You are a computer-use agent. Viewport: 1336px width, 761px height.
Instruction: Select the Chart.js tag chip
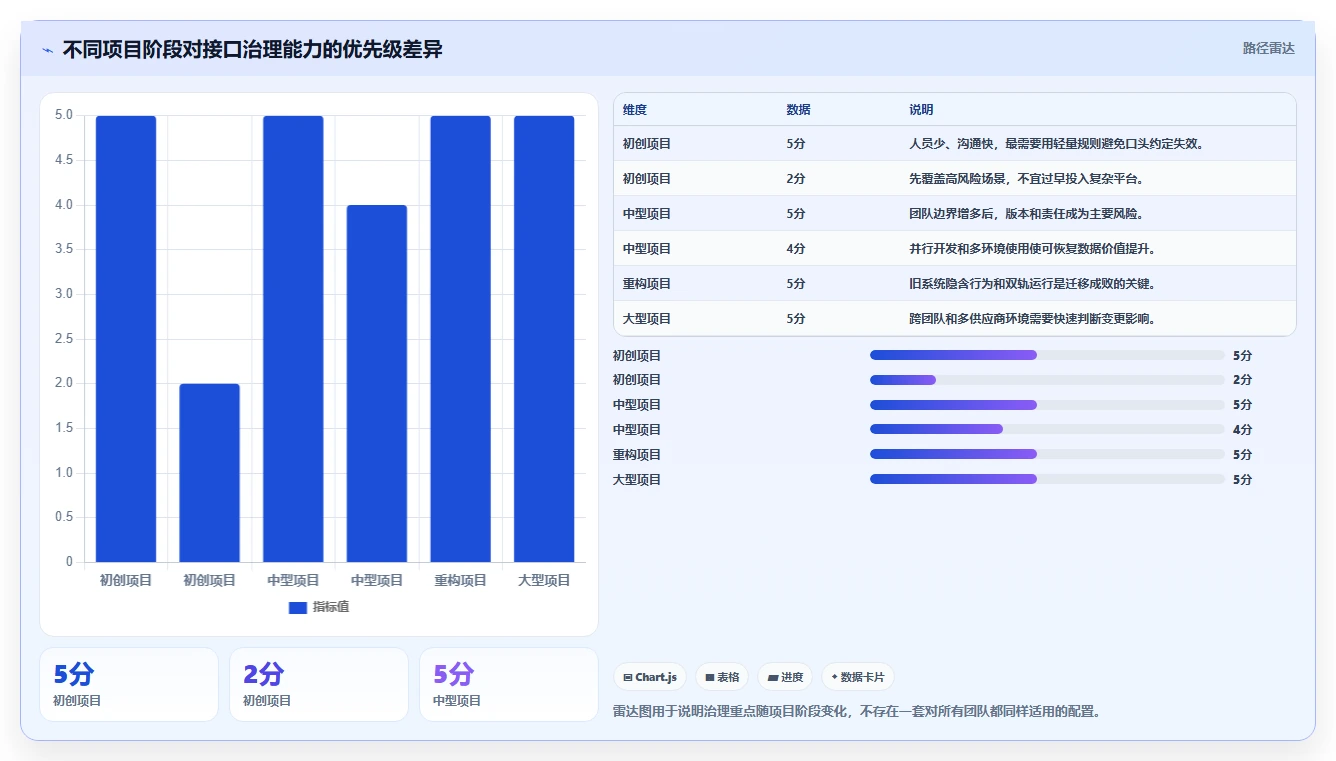click(x=650, y=677)
